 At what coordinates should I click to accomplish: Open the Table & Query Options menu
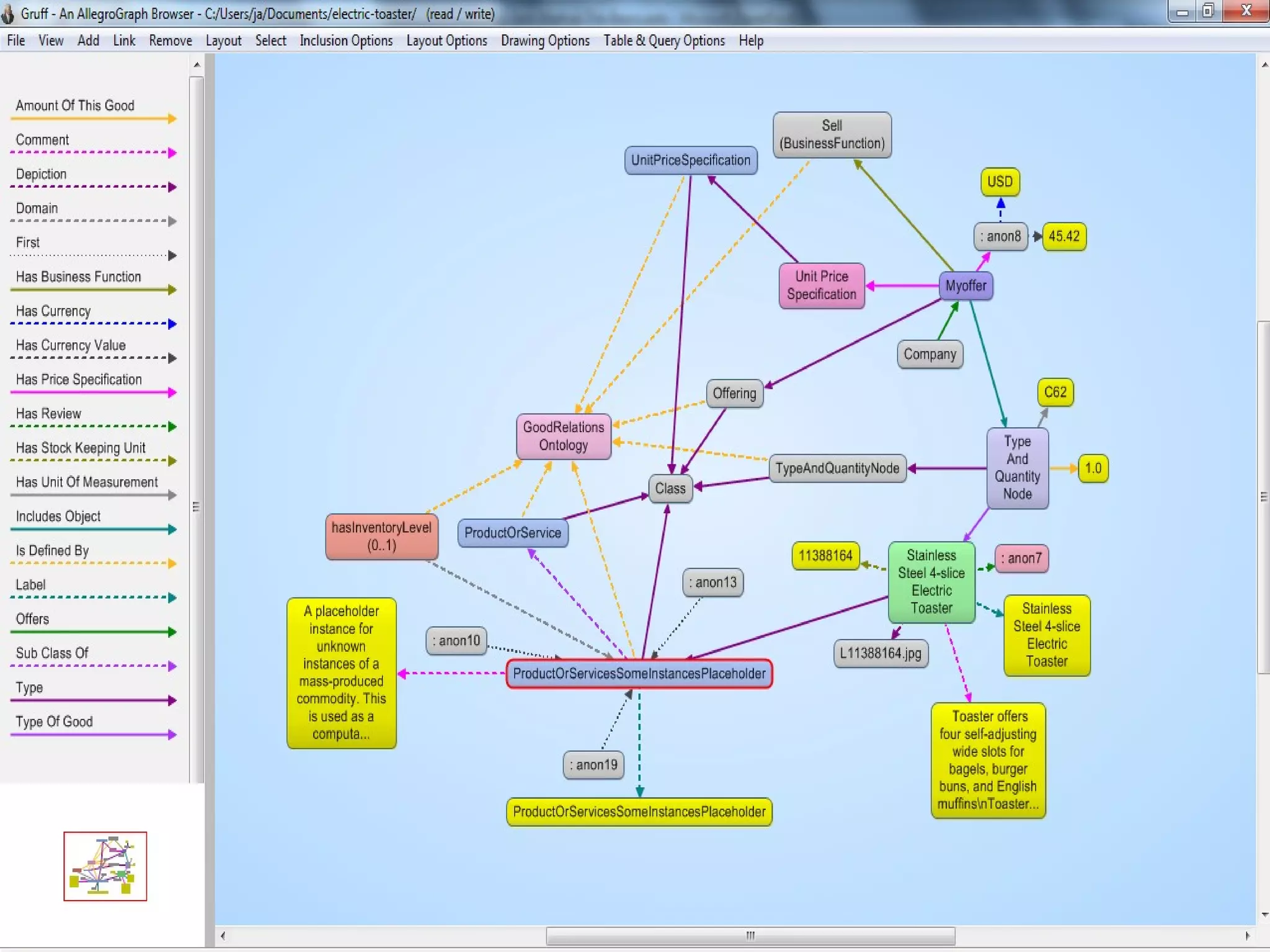pos(664,41)
